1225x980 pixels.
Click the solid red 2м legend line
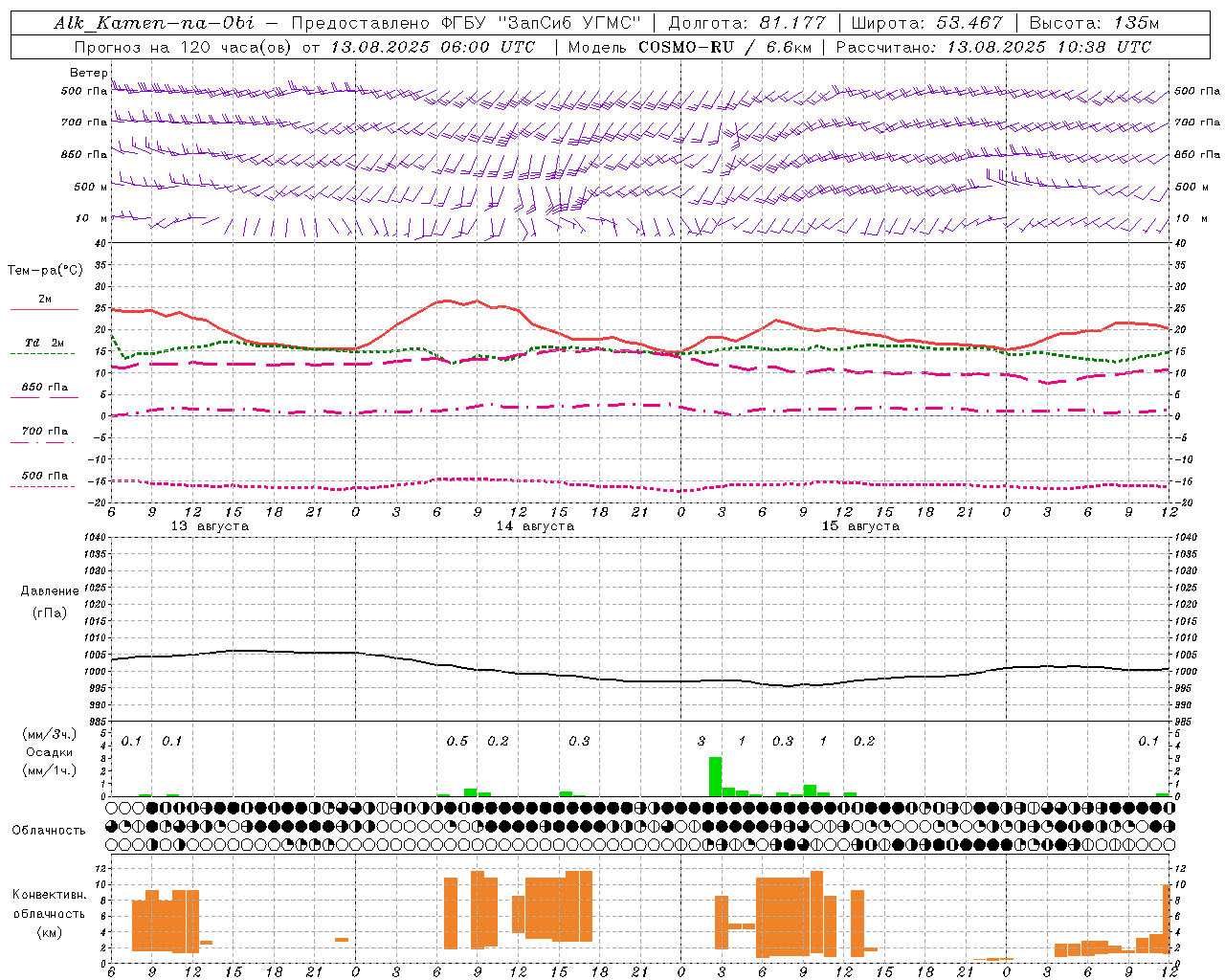(44, 310)
